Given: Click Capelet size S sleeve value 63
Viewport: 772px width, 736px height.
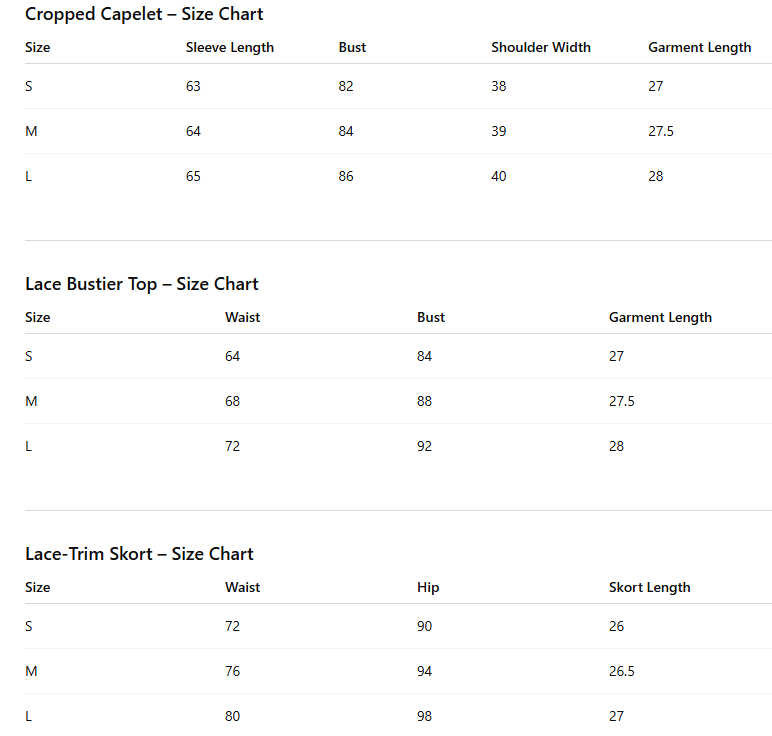Looking at the screenshot, I should (193, 86).
